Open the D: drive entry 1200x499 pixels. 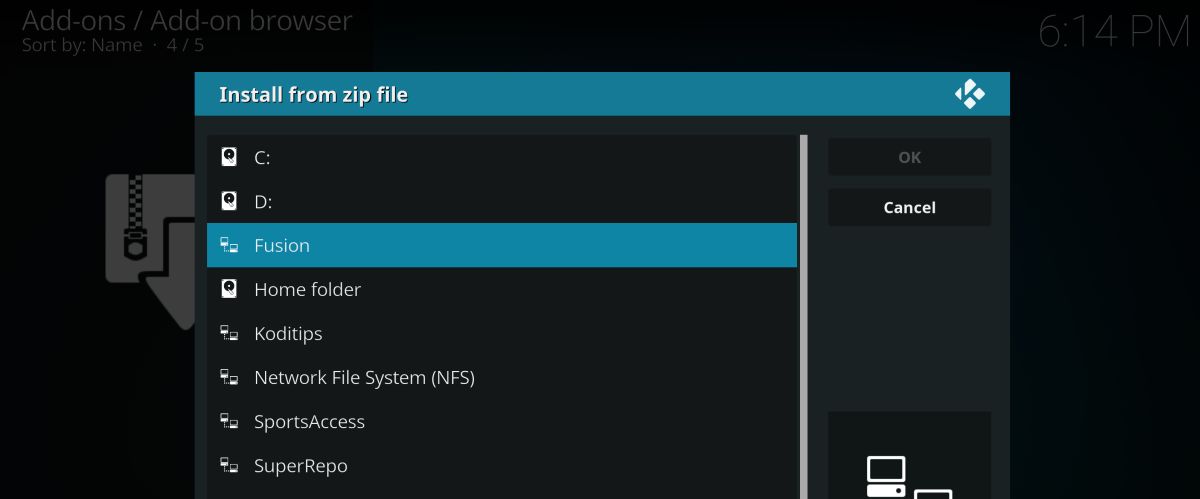(x=502, y=201)
